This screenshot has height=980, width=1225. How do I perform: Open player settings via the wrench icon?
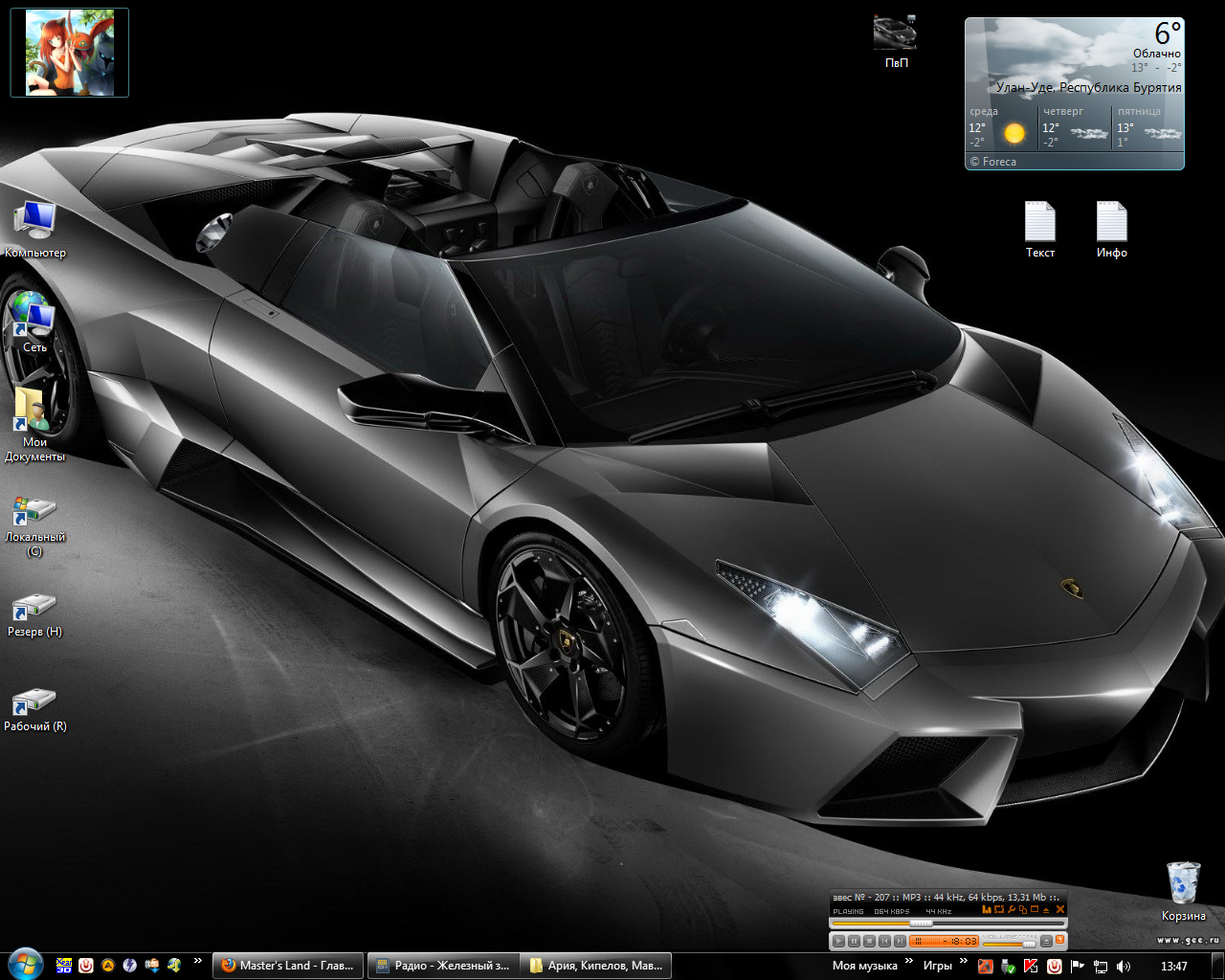pyautogui.click(x=1011, y=909)
